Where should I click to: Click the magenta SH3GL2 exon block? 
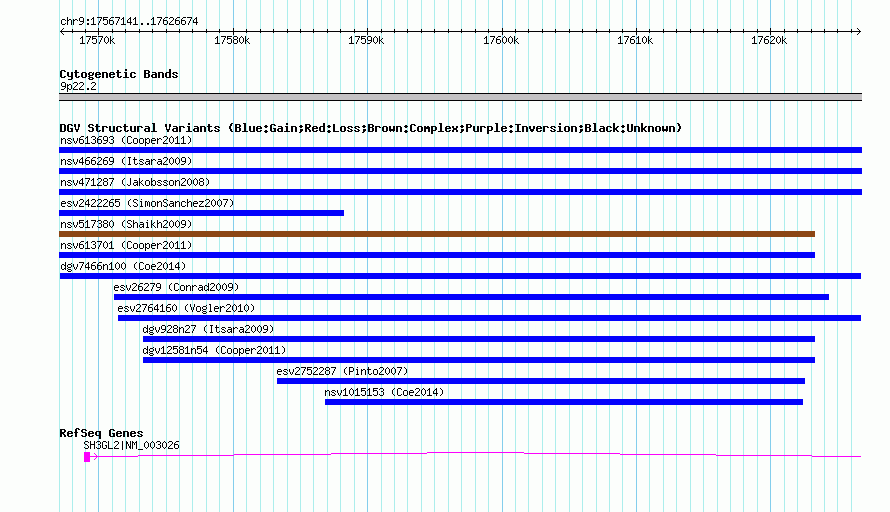[87, 457]
